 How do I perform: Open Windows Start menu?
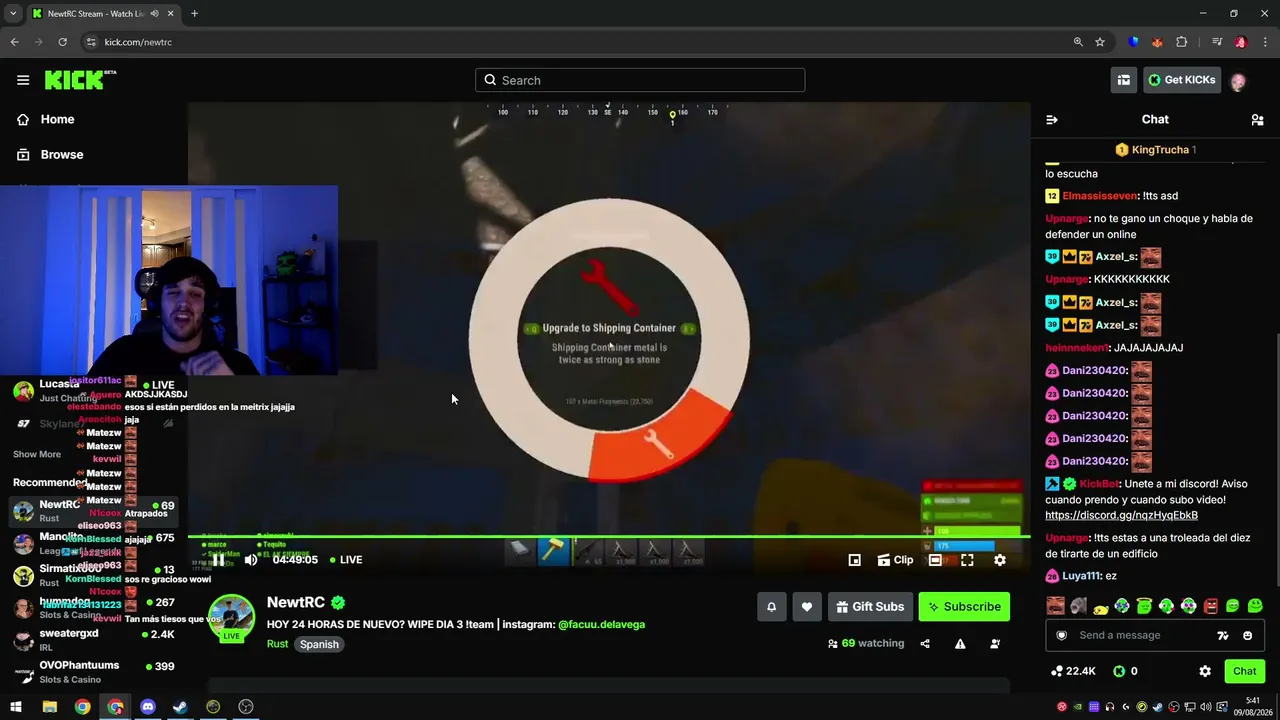(x=16, y=707)
